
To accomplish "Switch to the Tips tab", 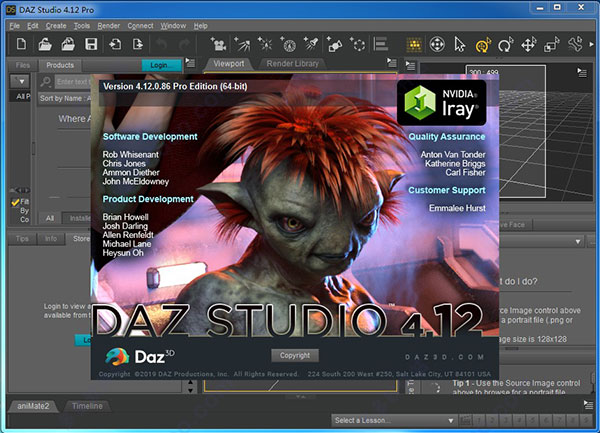I will click(22, 238).
